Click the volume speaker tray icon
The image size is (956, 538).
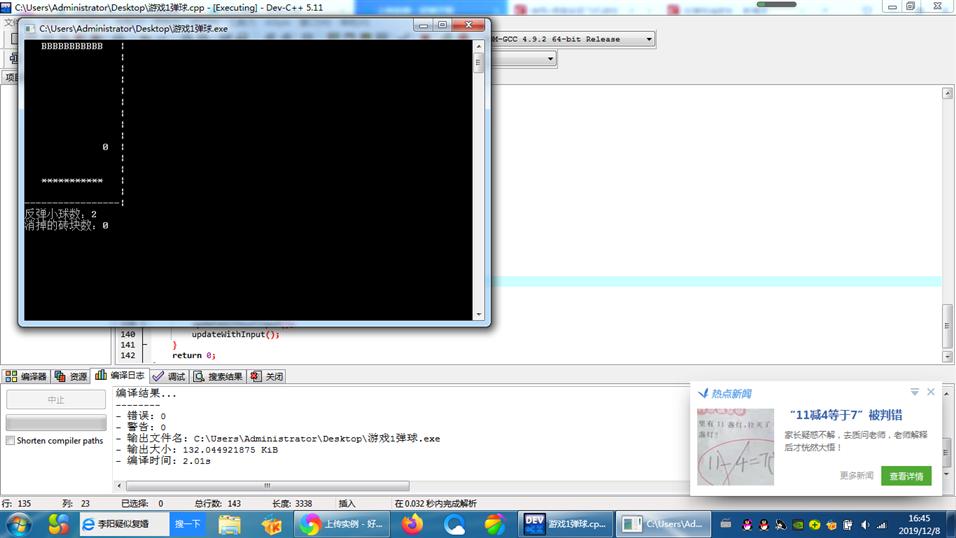pyautogui.click(x=865, y=525)
